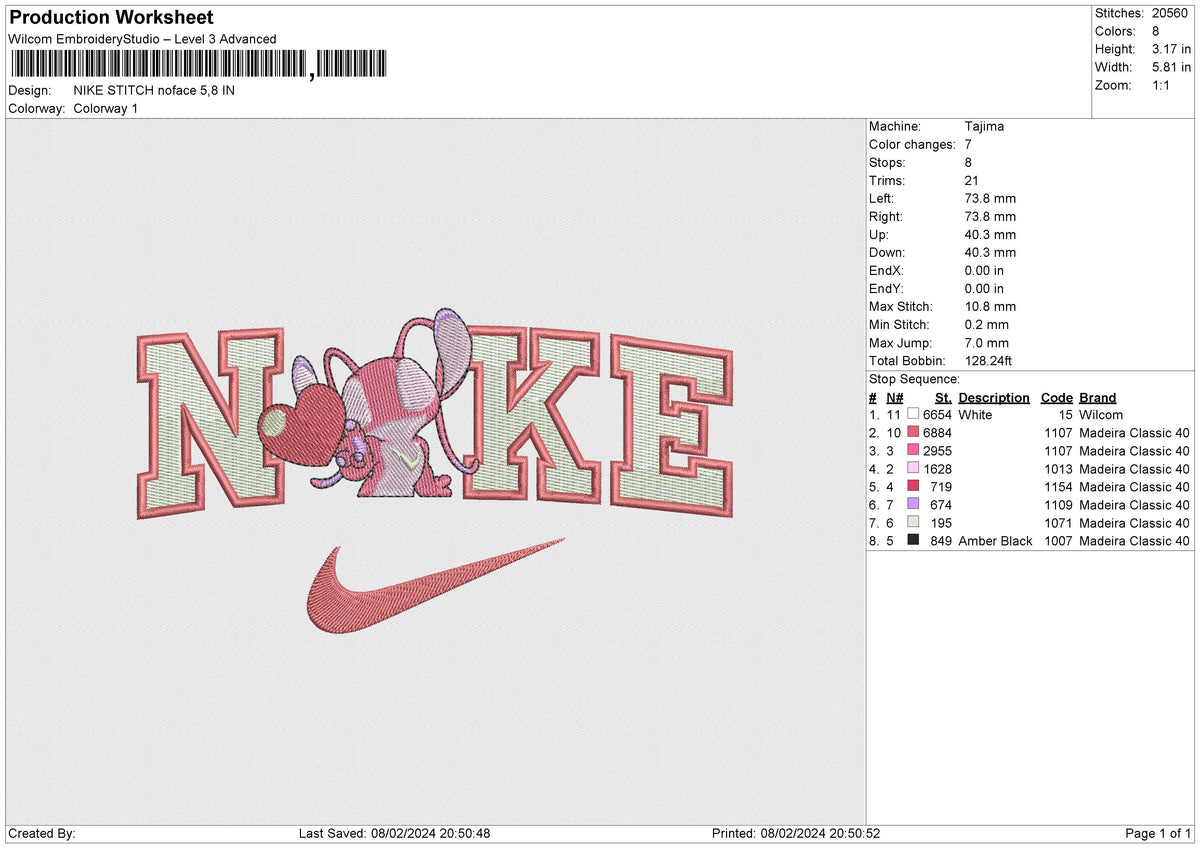Pick the pink swatch in row 2955

point(913,450)
